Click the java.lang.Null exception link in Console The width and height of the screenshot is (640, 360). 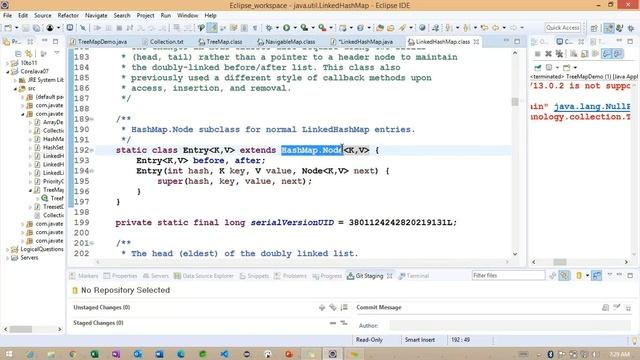point(592,107)
